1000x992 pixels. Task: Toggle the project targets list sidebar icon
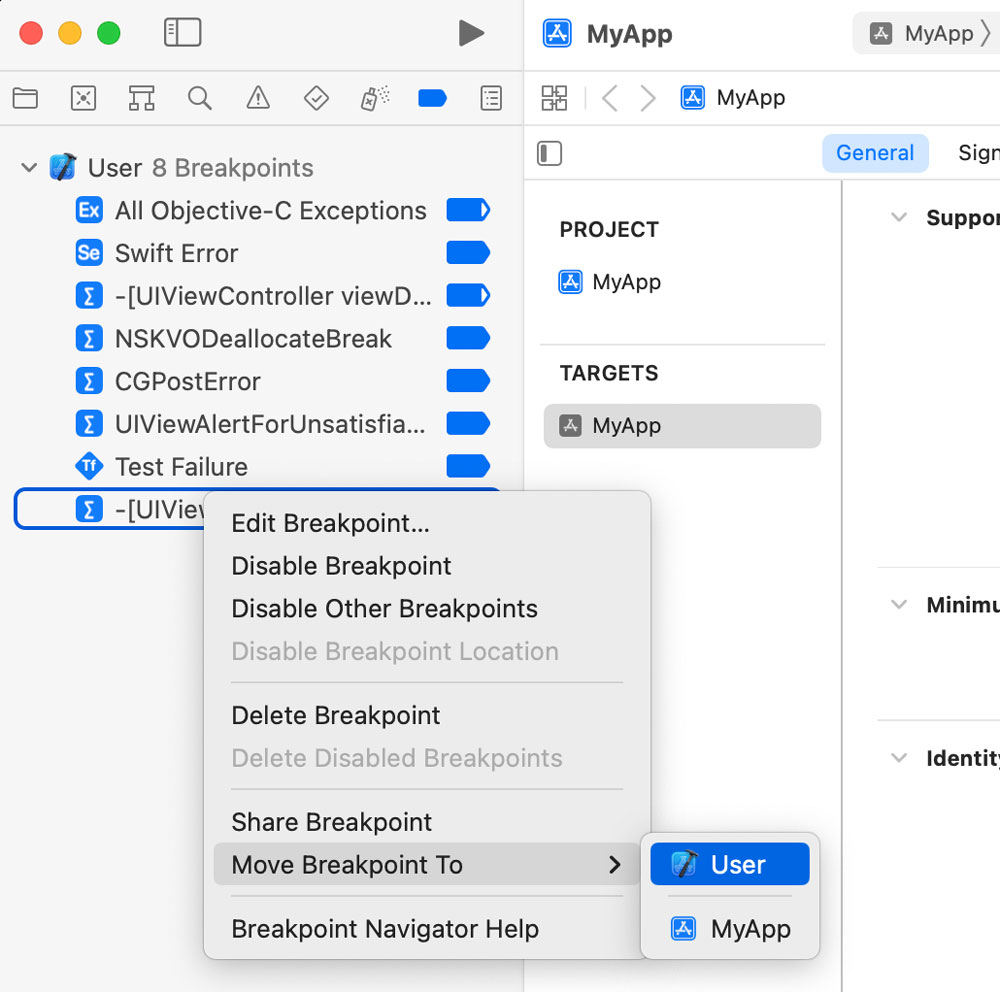(549, 154)
